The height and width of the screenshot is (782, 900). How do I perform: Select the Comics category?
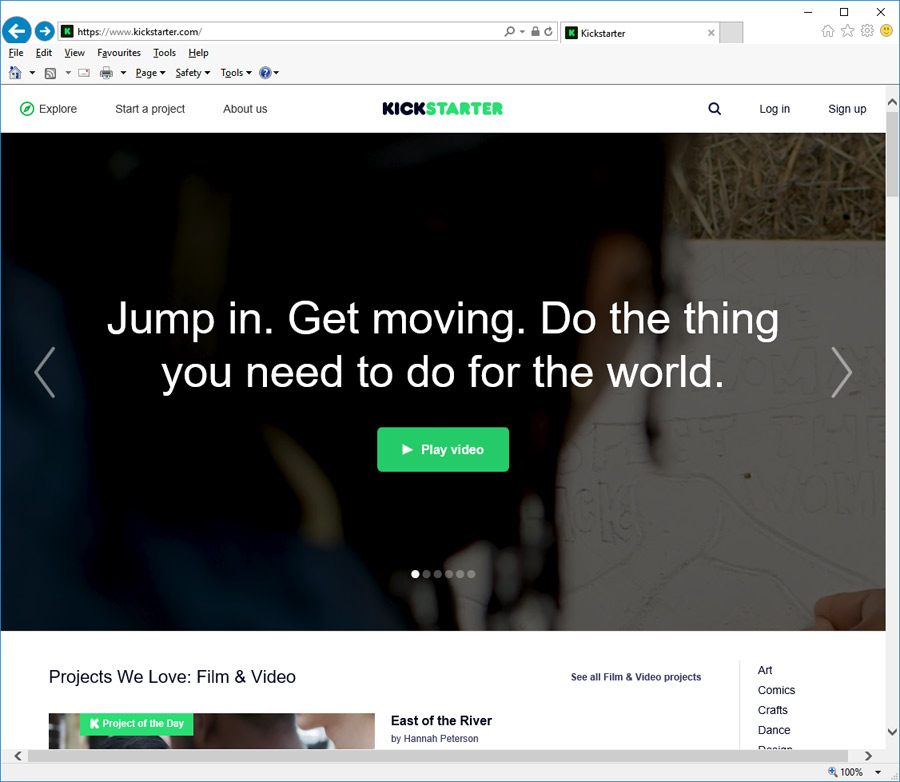777,690
